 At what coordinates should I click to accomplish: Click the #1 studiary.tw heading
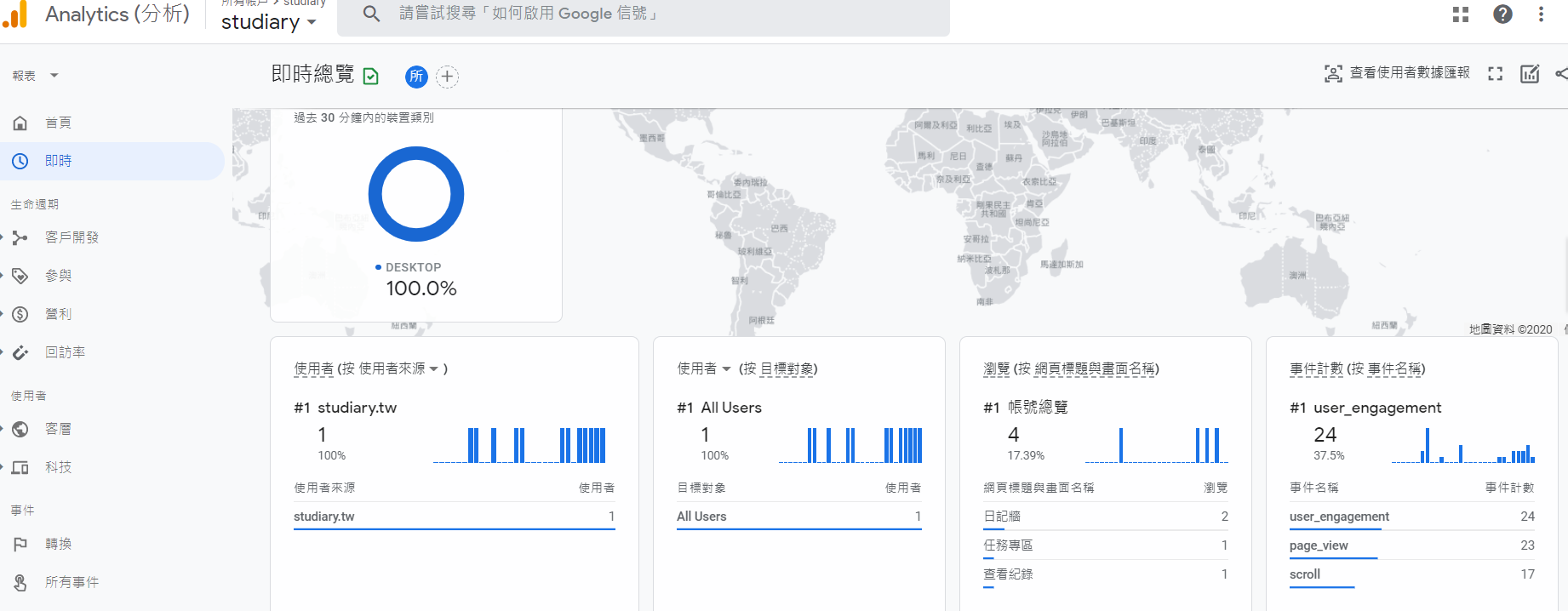click(x=346, y=408)
